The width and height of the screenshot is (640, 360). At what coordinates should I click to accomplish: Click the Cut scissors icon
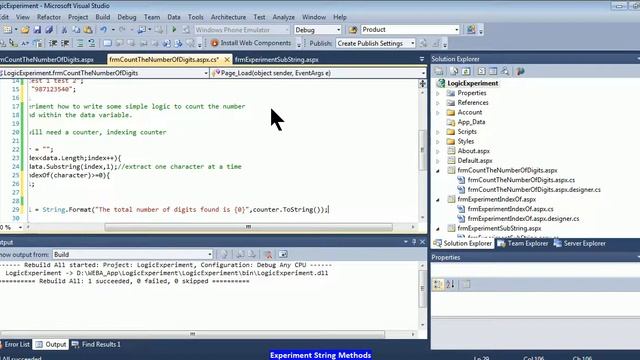tap(64, 30)
